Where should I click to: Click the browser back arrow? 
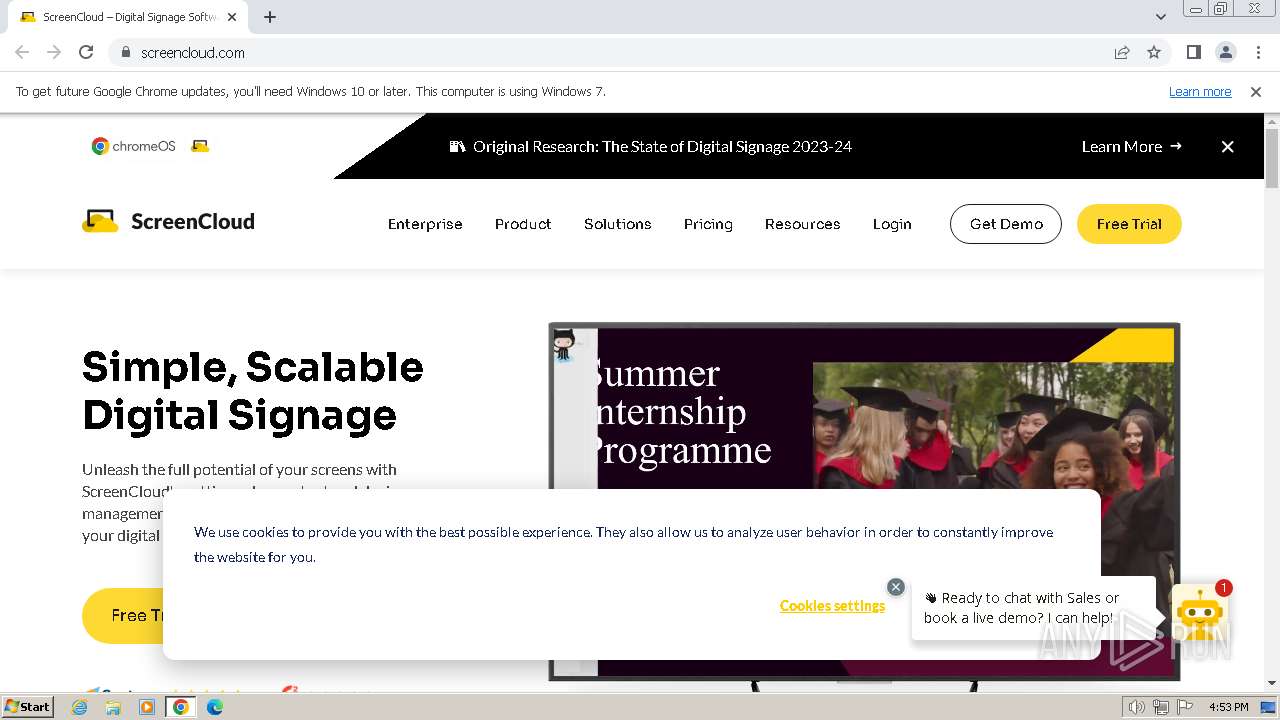tap(22, 52)
